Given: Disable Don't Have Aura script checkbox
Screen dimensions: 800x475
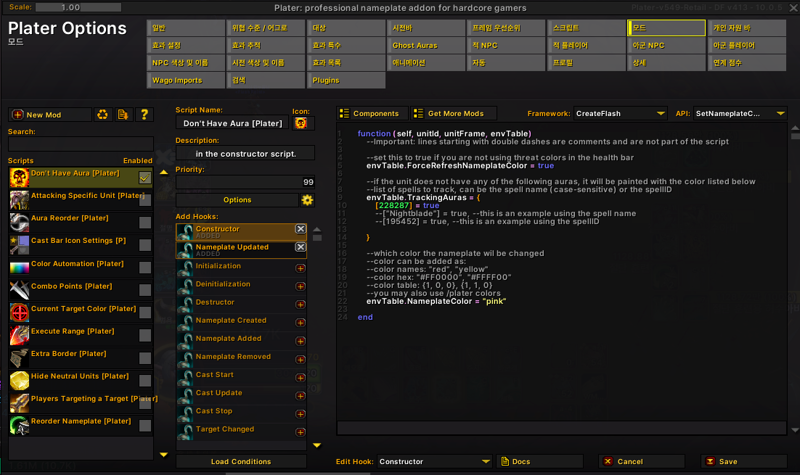Looking at the screenshot, I should click(x=145, y=178).
